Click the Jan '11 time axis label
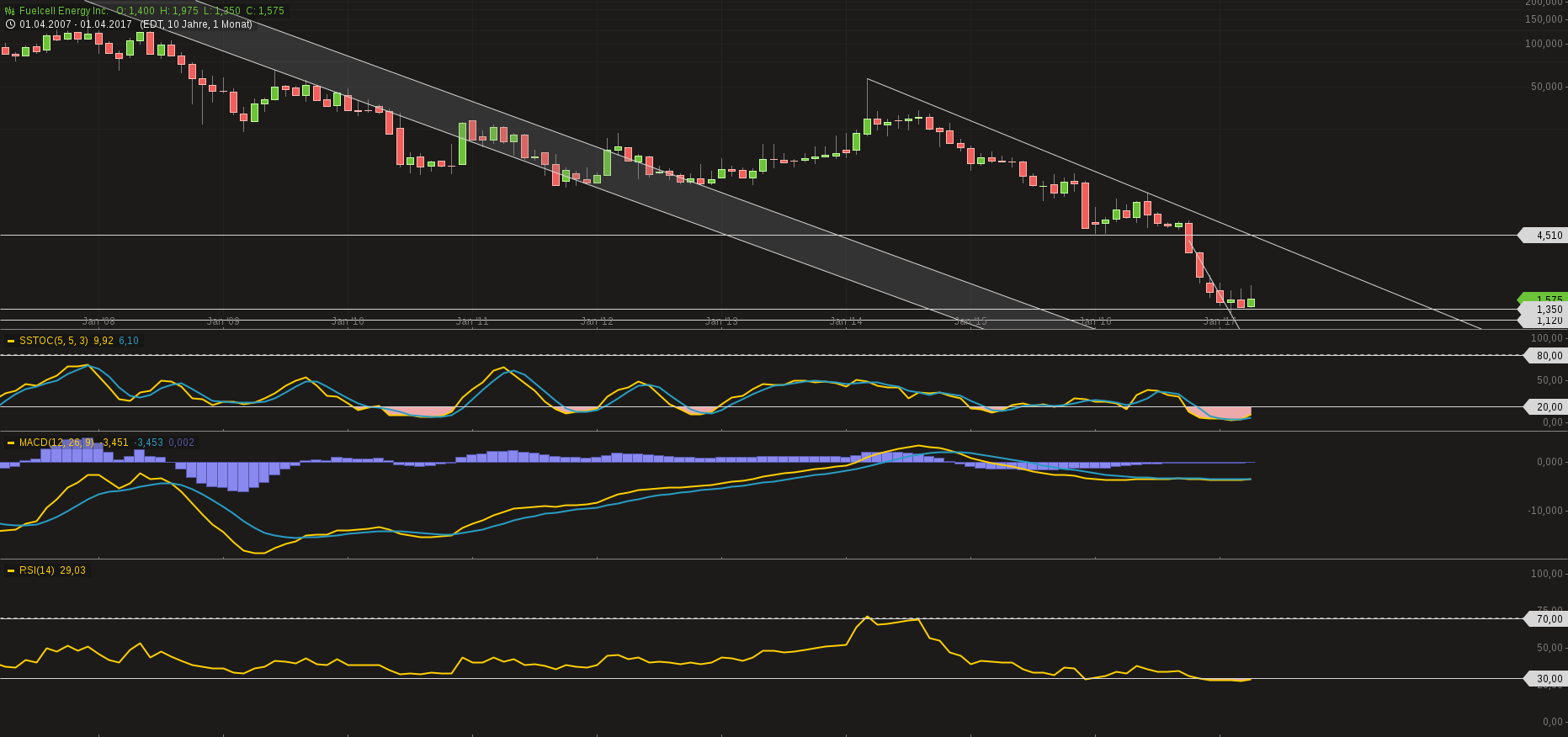Image resolution: width=1568 pixels, height=737 pixels. tap(473, 321)
